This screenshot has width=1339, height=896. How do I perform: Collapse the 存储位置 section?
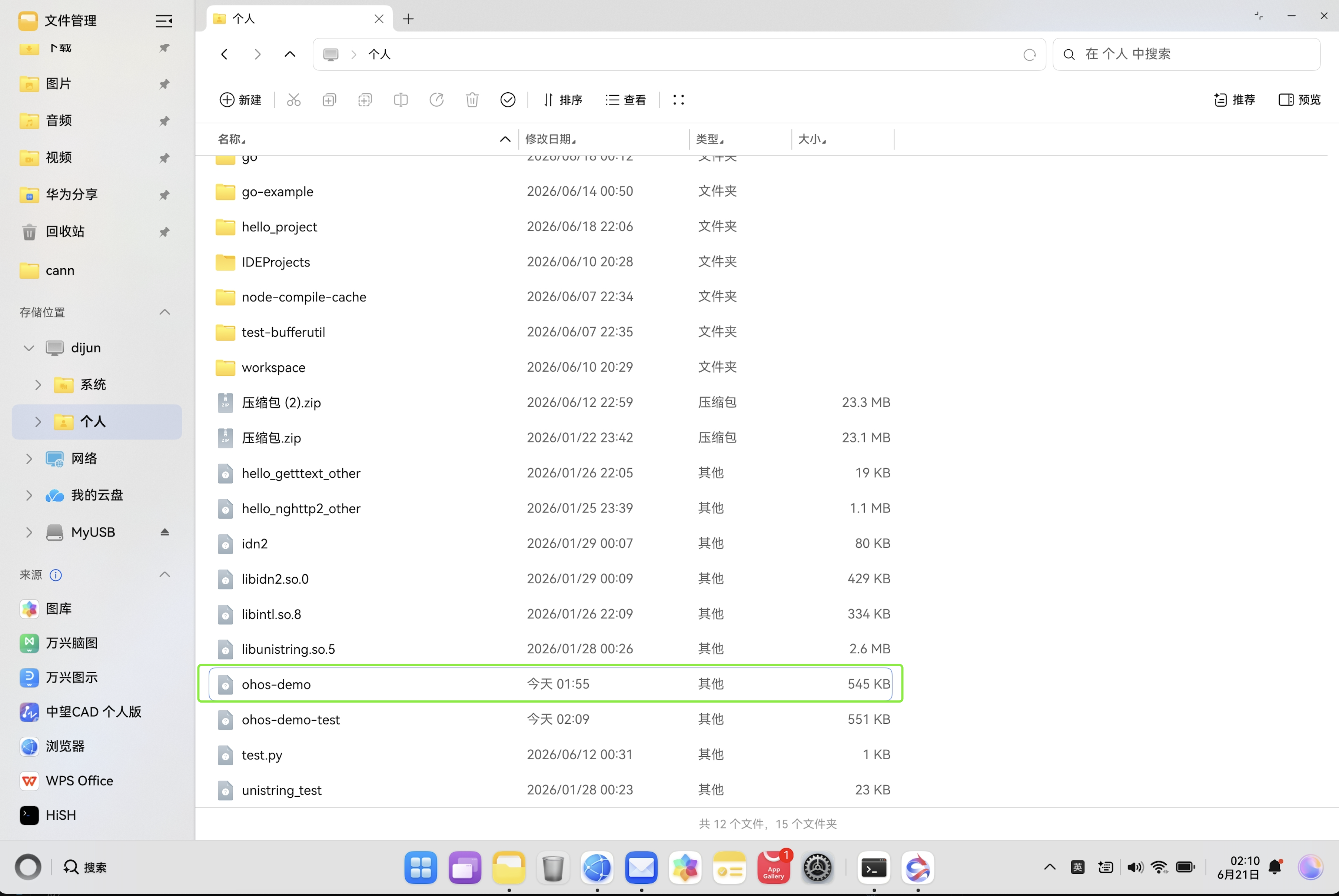[x=165, y=312]
